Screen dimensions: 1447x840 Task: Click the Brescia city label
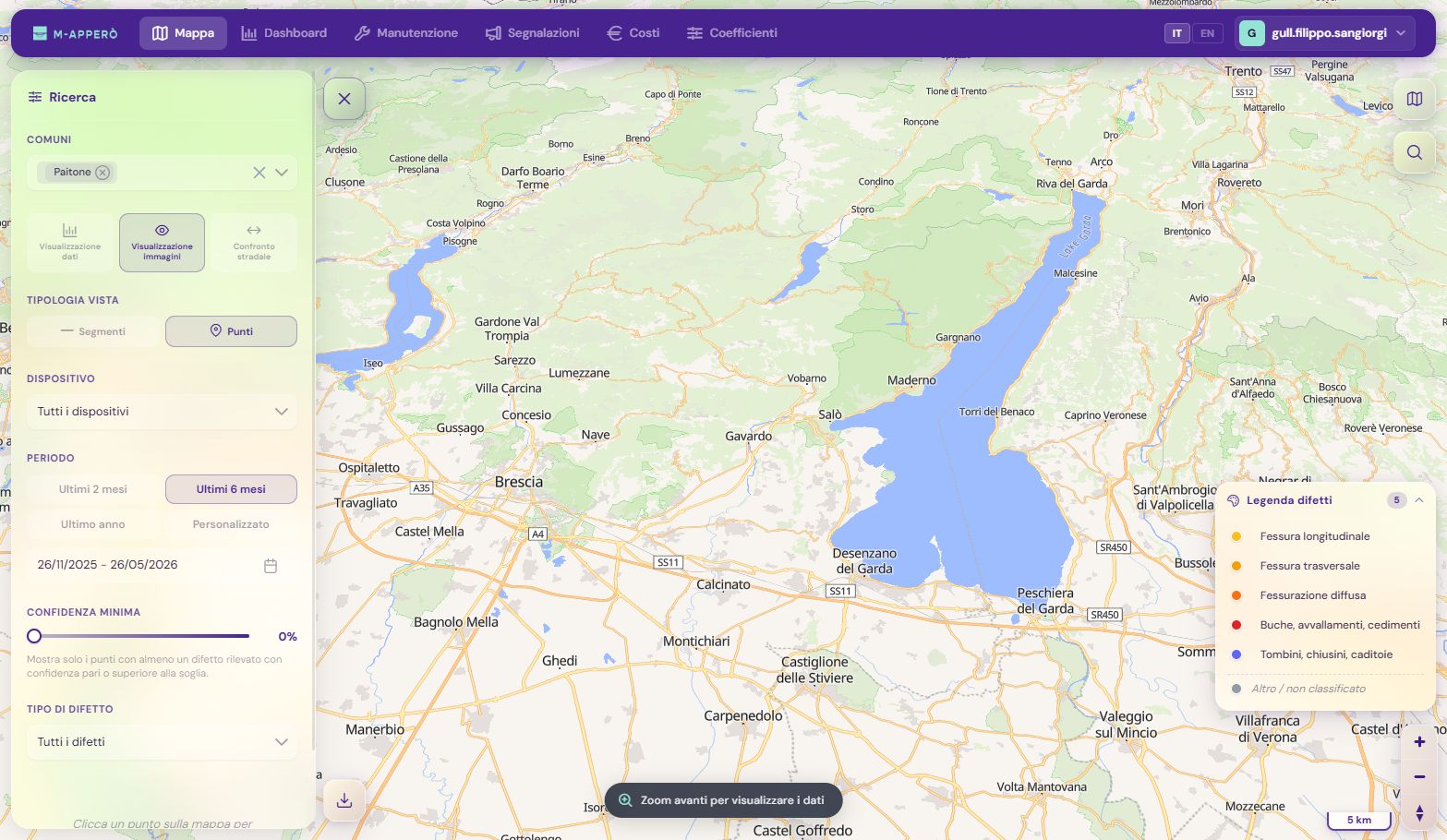click(519, 482)
